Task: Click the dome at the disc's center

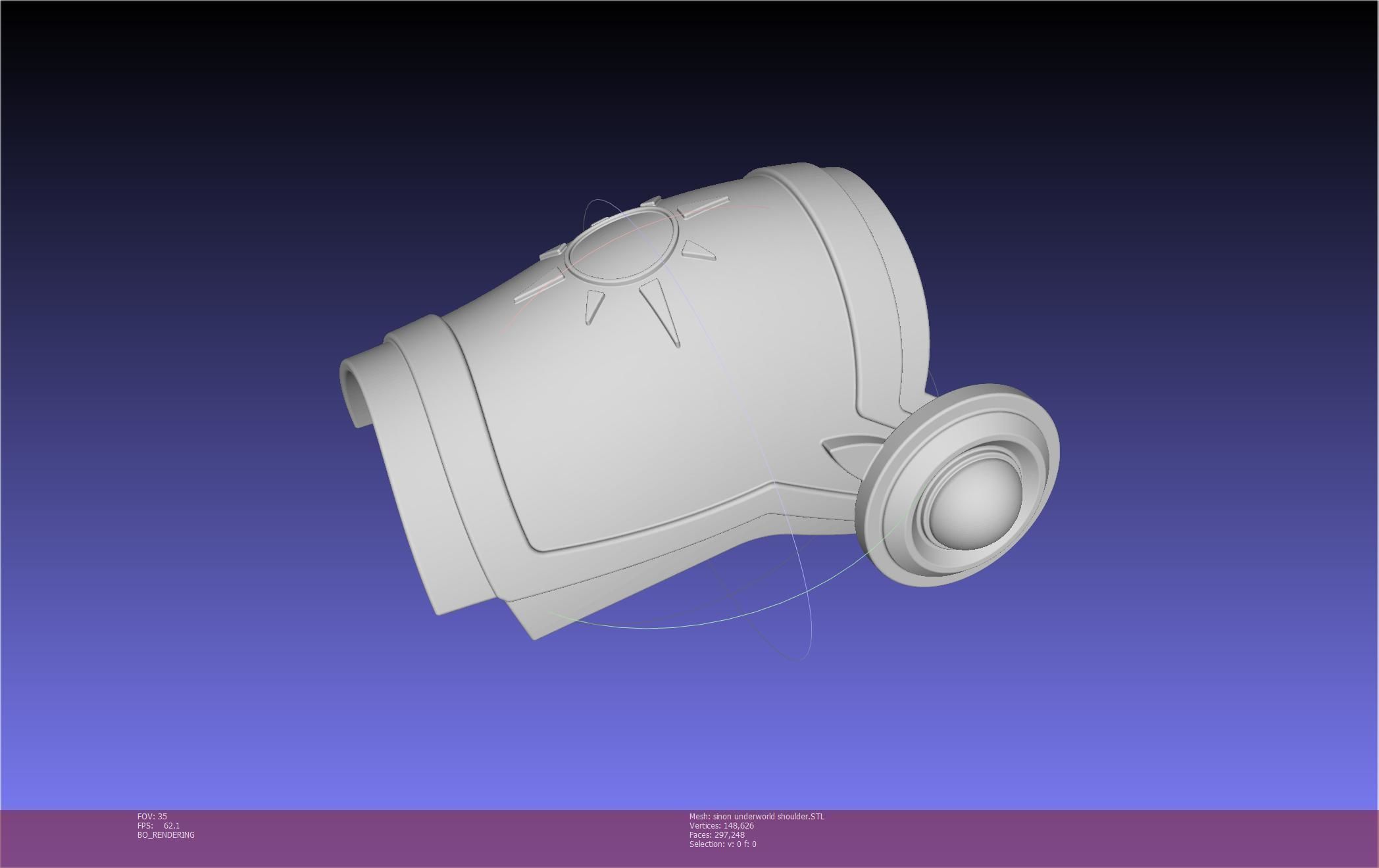Action: (x=976, y=504)
